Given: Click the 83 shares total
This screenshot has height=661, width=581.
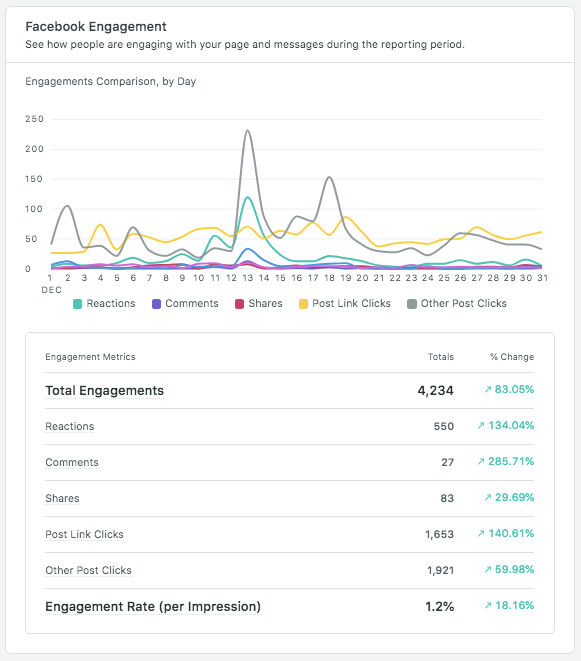Looking at the screenshot, I should pos(447,498).
